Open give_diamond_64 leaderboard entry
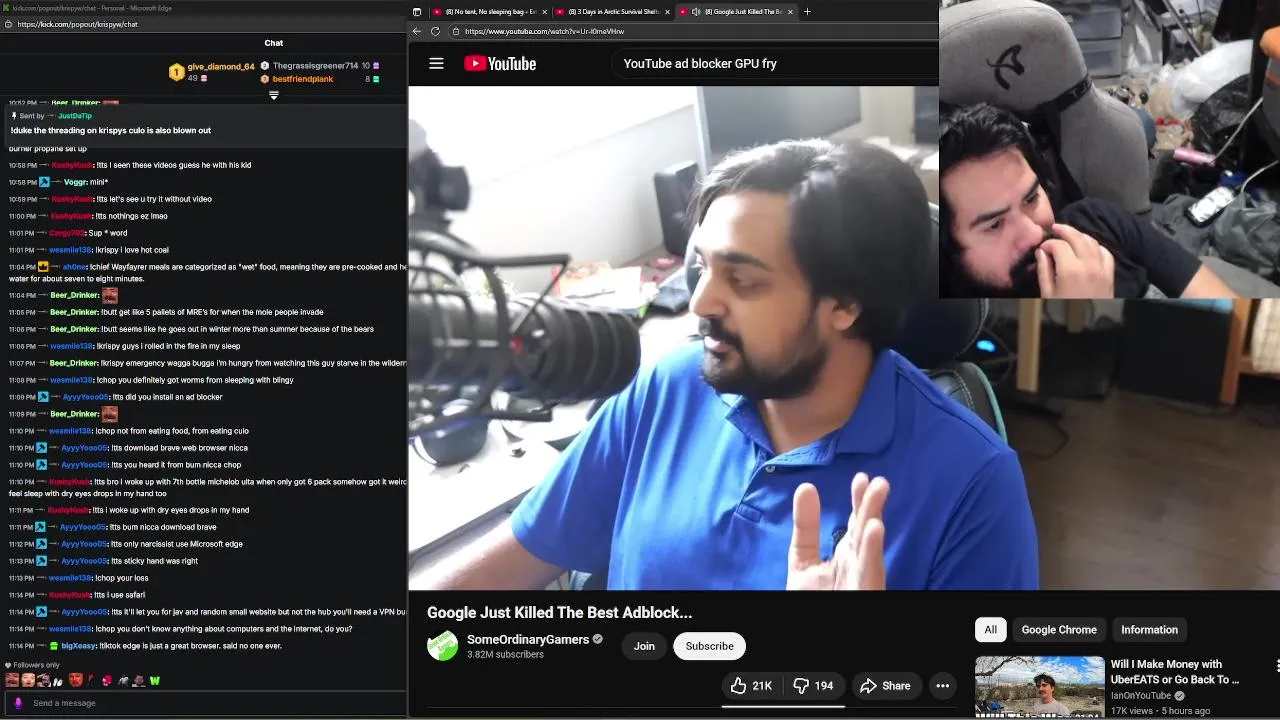Screen dimensions: 1280x720 212,72
